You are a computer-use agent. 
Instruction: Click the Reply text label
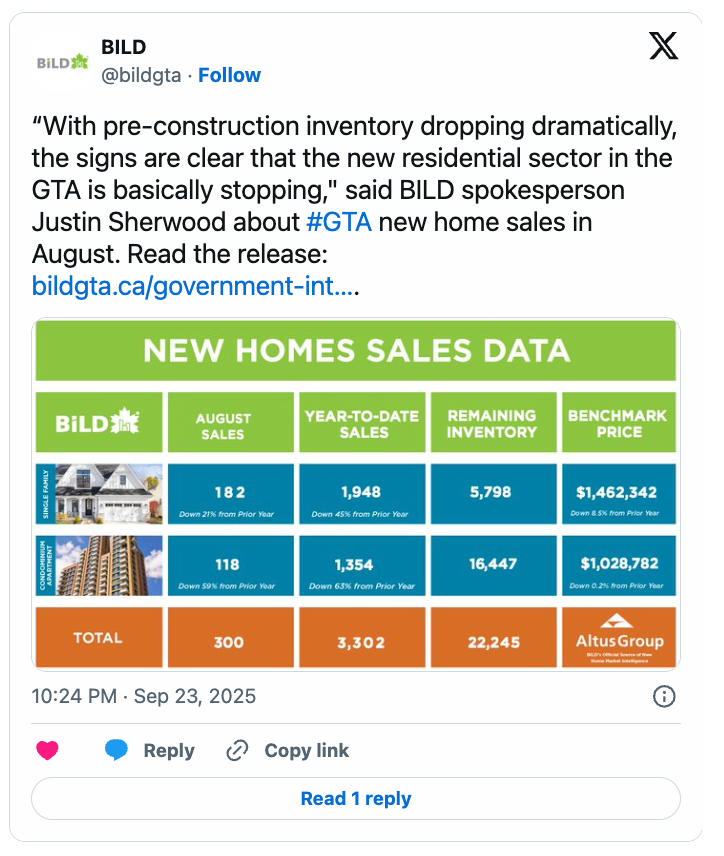pyautogui.click(x=169, y=751)
